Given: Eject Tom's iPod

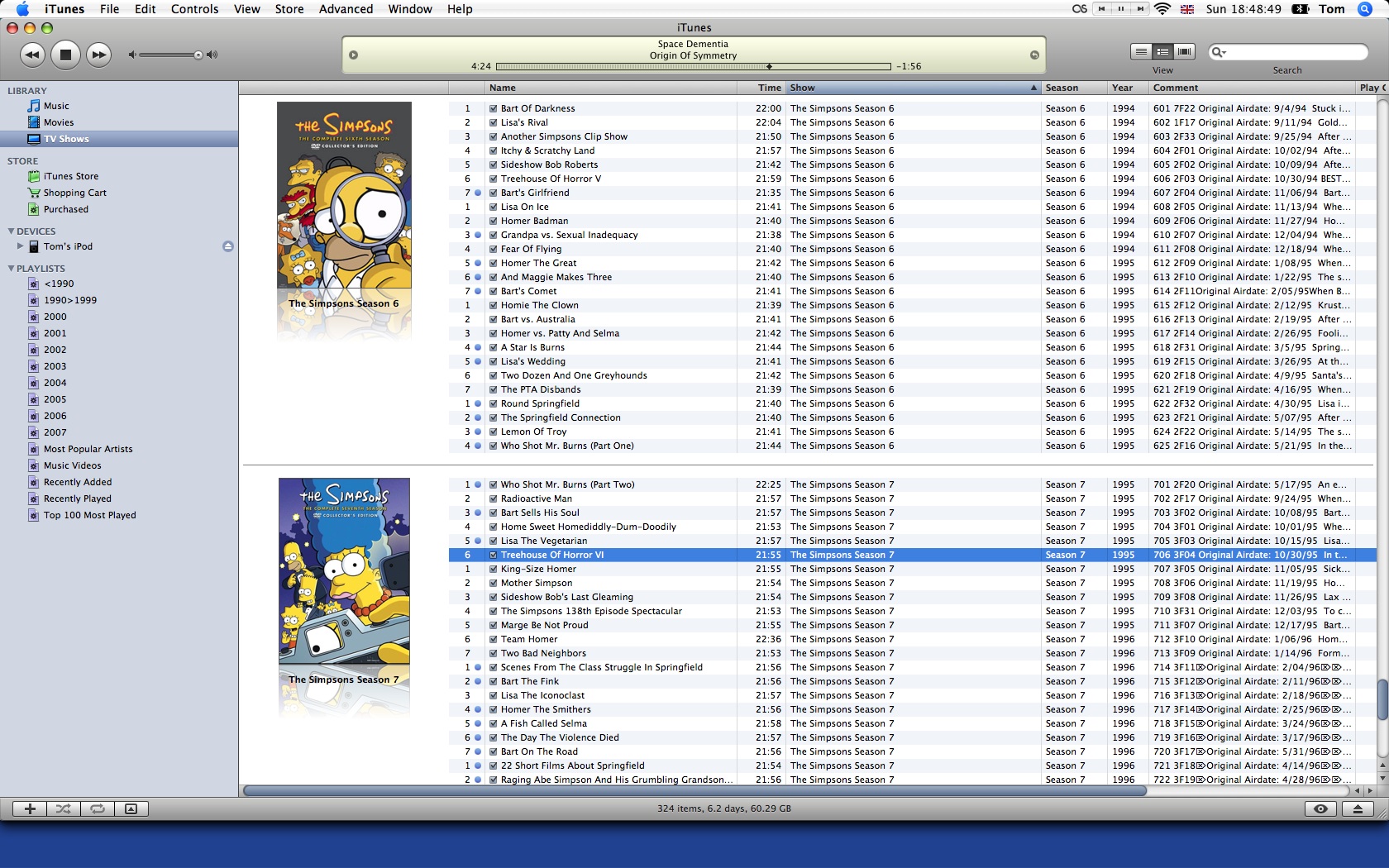Looking at the screenshot, I should tap(228, 246).
